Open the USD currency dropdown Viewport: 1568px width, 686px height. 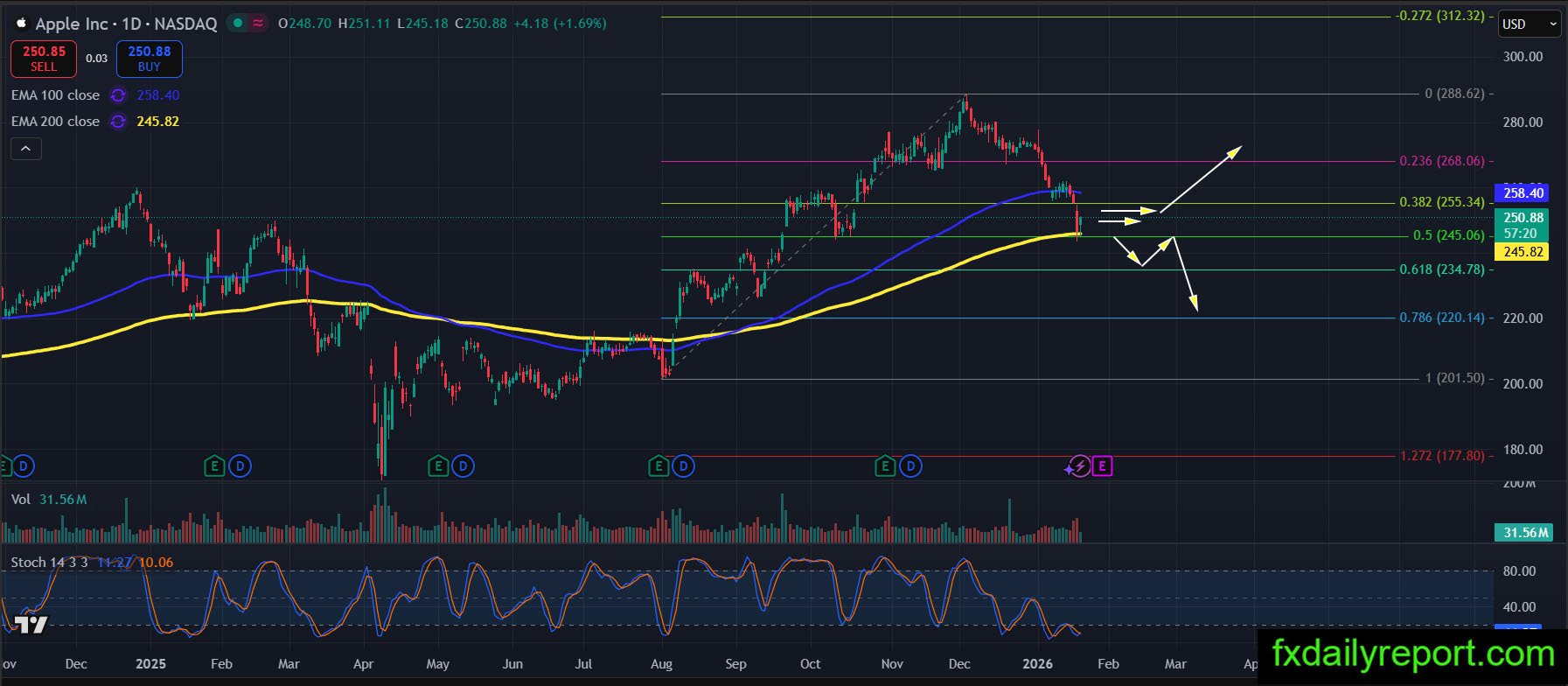(x=1530, y=24)
